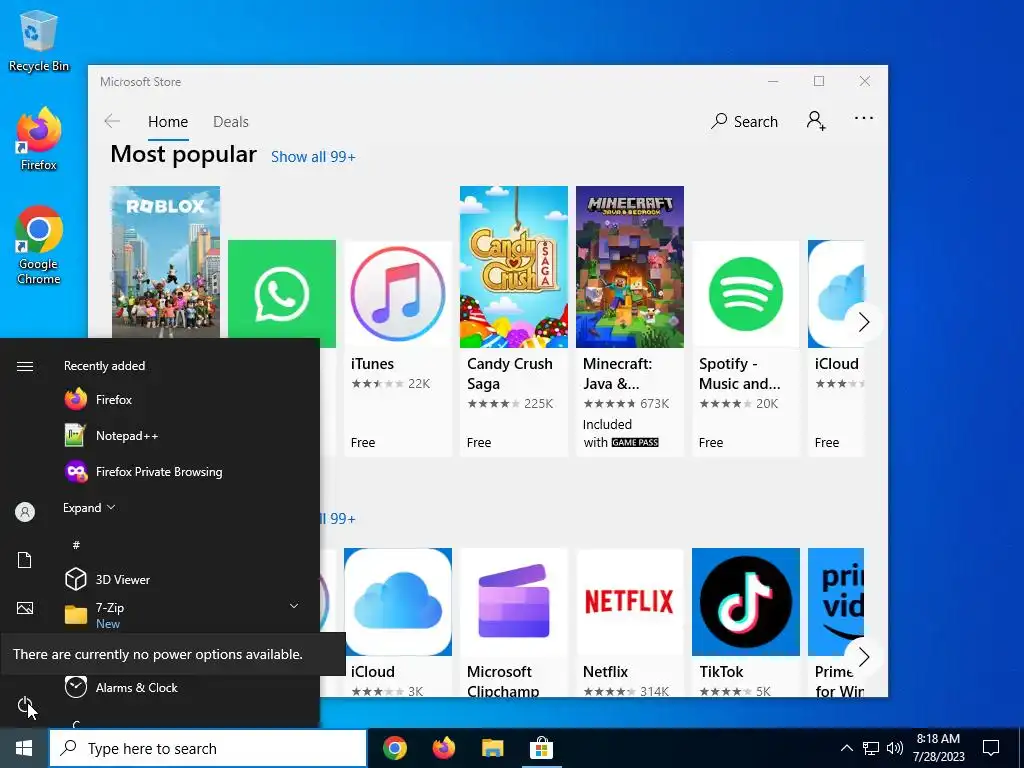Open Pictures from Start menu sidebar
1024x768 pixels.
[25, 609]
